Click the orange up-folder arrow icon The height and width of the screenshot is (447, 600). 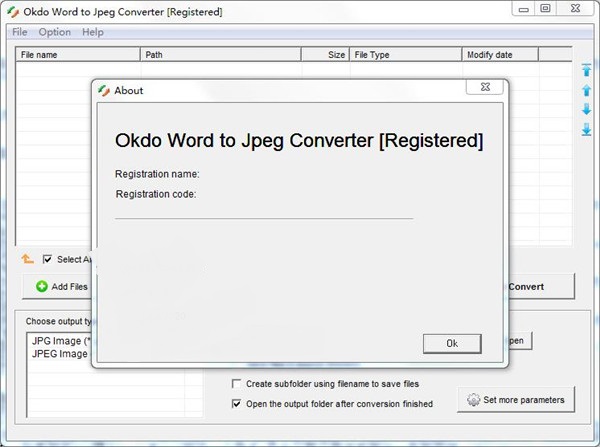pos(28,259)
